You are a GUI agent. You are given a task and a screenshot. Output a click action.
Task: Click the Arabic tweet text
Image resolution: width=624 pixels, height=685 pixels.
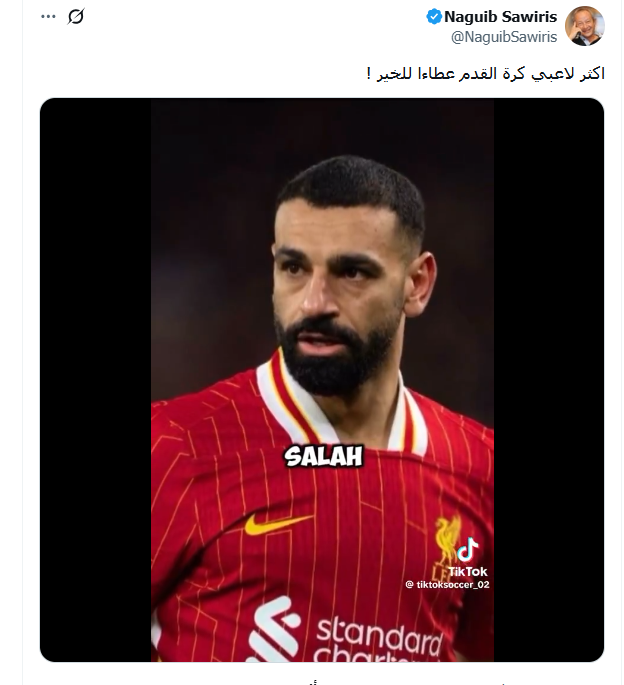click(x=485, y=73)
